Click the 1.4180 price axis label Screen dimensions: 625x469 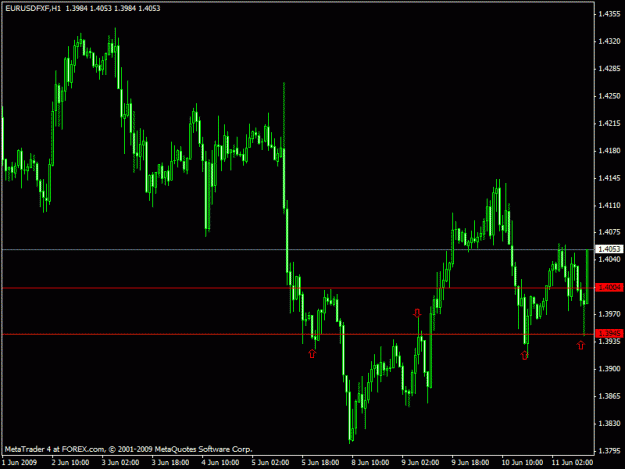(609, 150)
